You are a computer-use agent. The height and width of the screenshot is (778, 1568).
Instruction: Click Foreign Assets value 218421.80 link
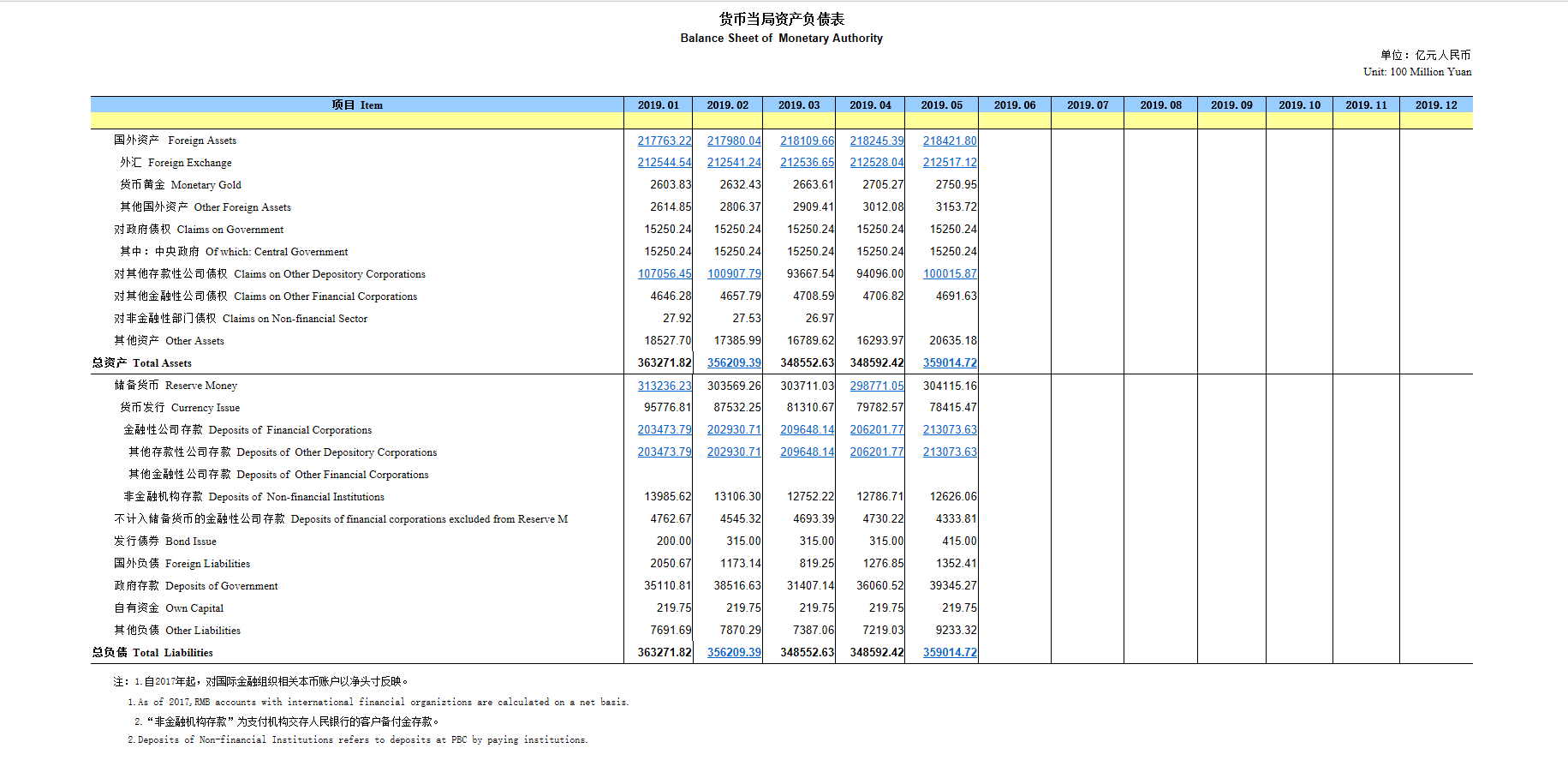point(949,141)
